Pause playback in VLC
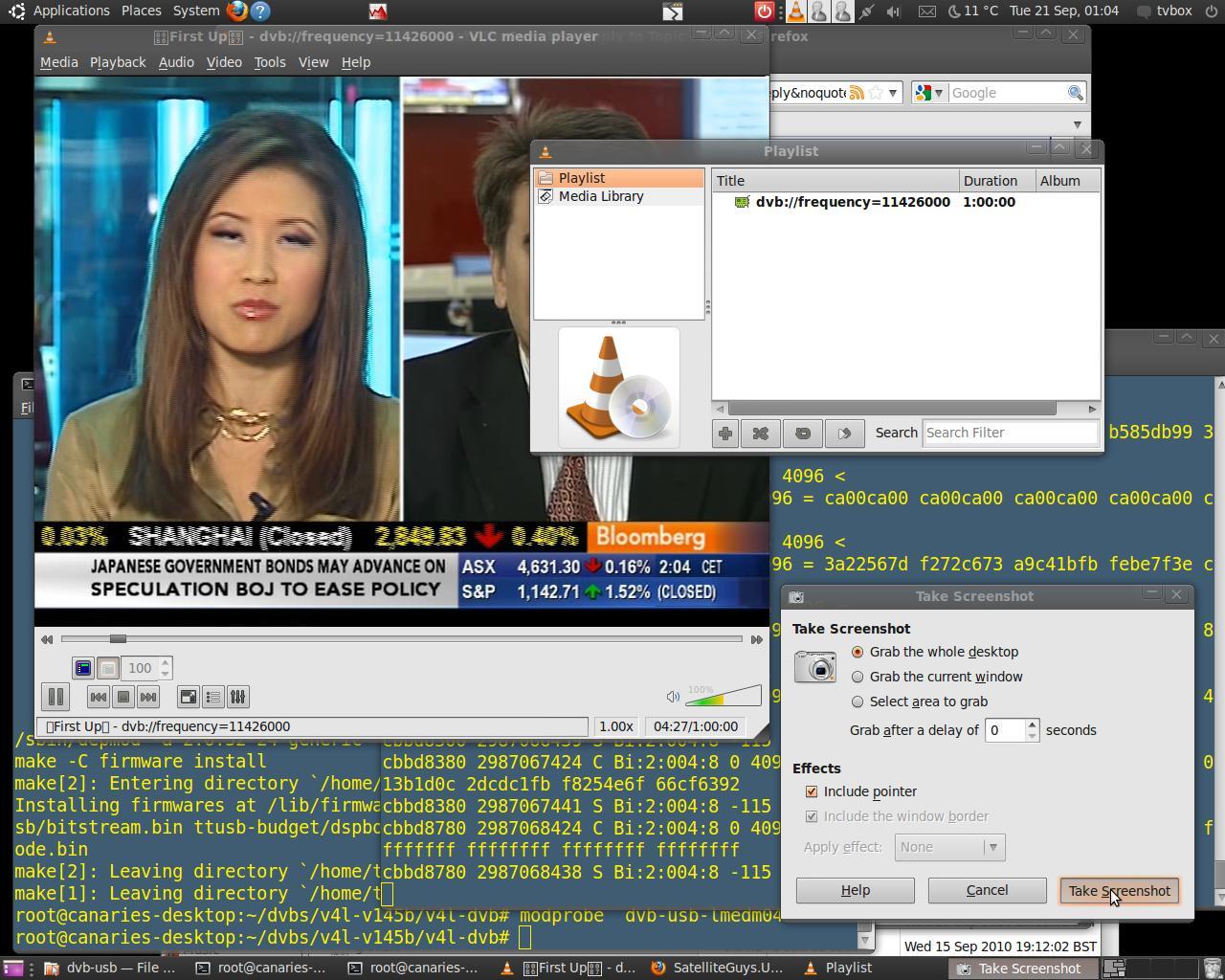1225x980 pixels. pos(56,697)
